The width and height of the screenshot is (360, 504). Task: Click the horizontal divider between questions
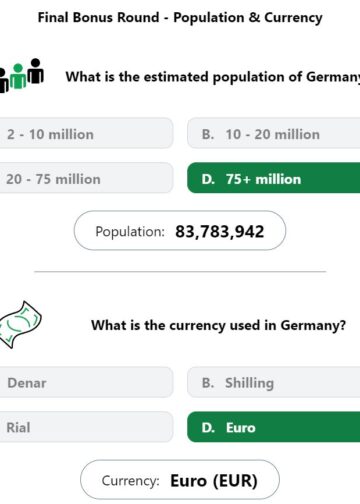180,272
